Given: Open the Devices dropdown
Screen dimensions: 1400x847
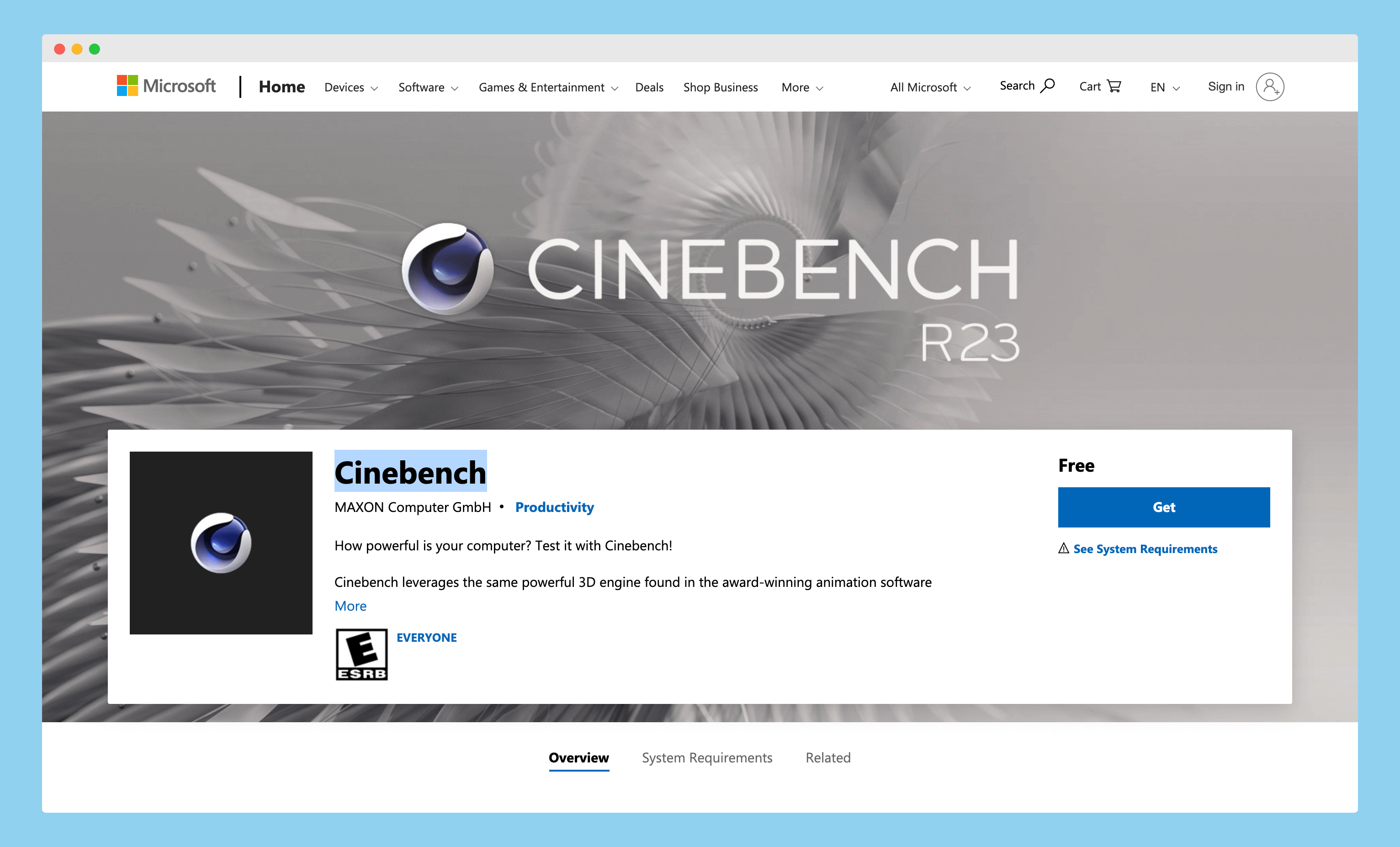Looking at the screenshot, I should pyautogui.click(x=350, y=87).
